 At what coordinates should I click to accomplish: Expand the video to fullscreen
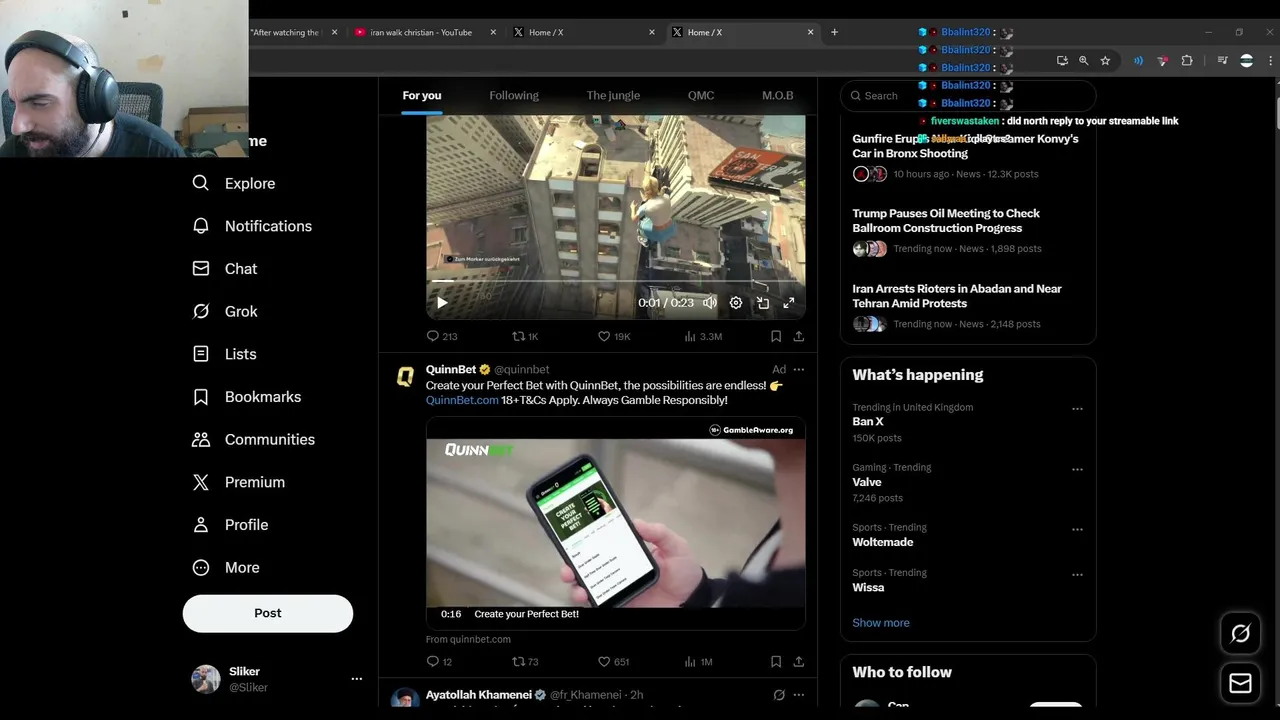coord(789,303)
